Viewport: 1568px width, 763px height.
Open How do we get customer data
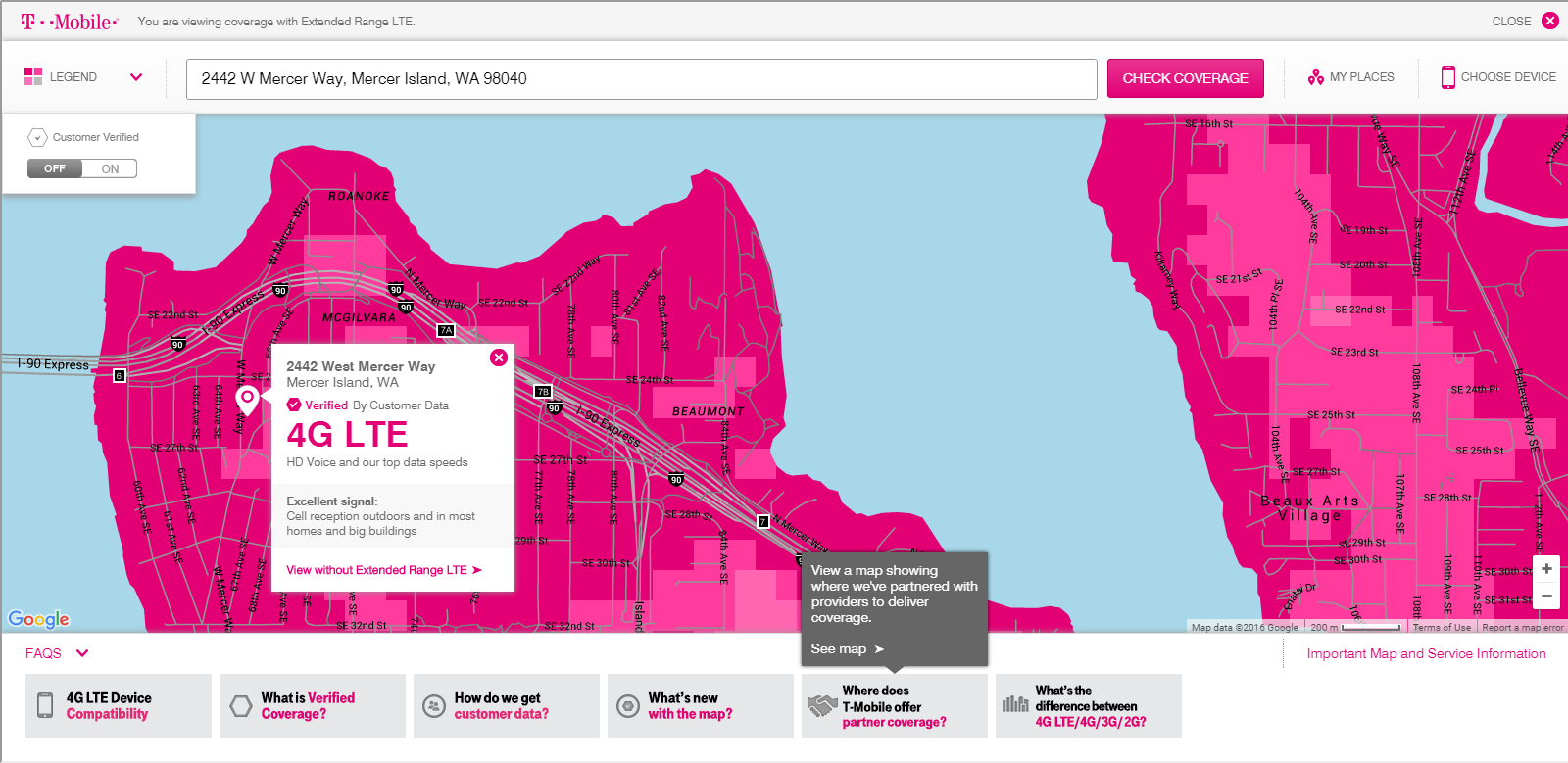(507, 705)
